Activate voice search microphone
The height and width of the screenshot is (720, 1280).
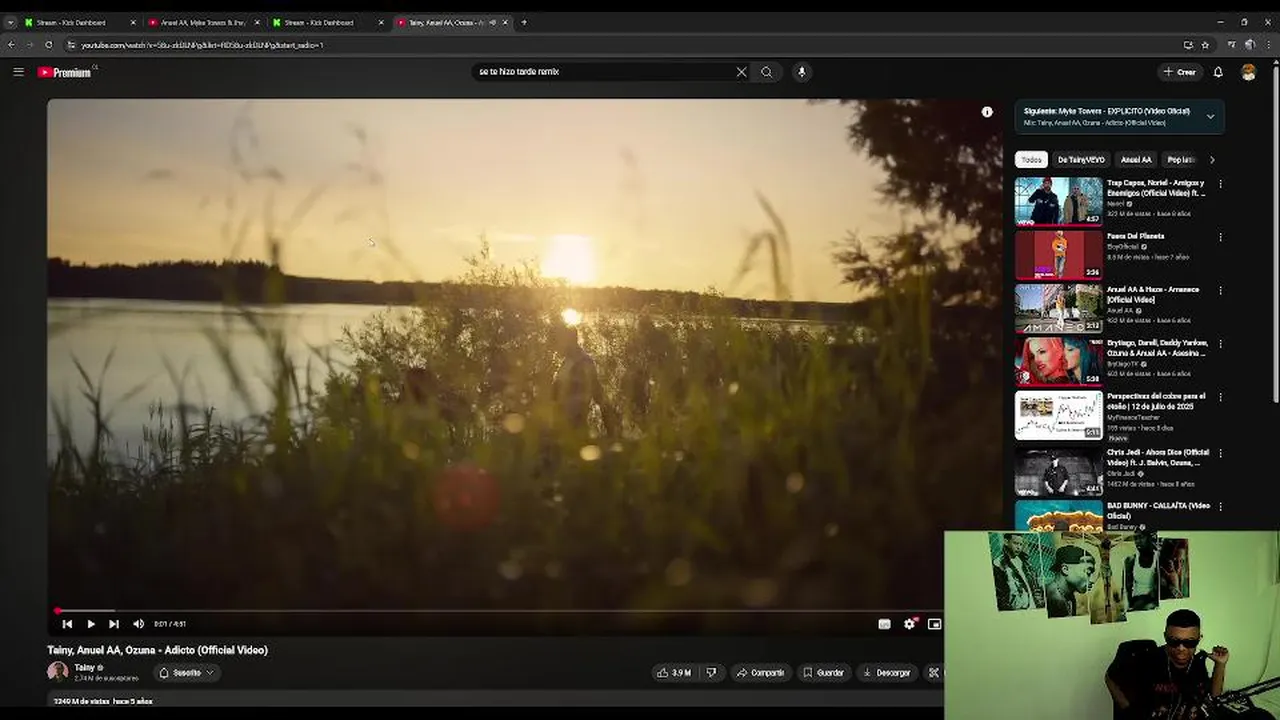801,72
